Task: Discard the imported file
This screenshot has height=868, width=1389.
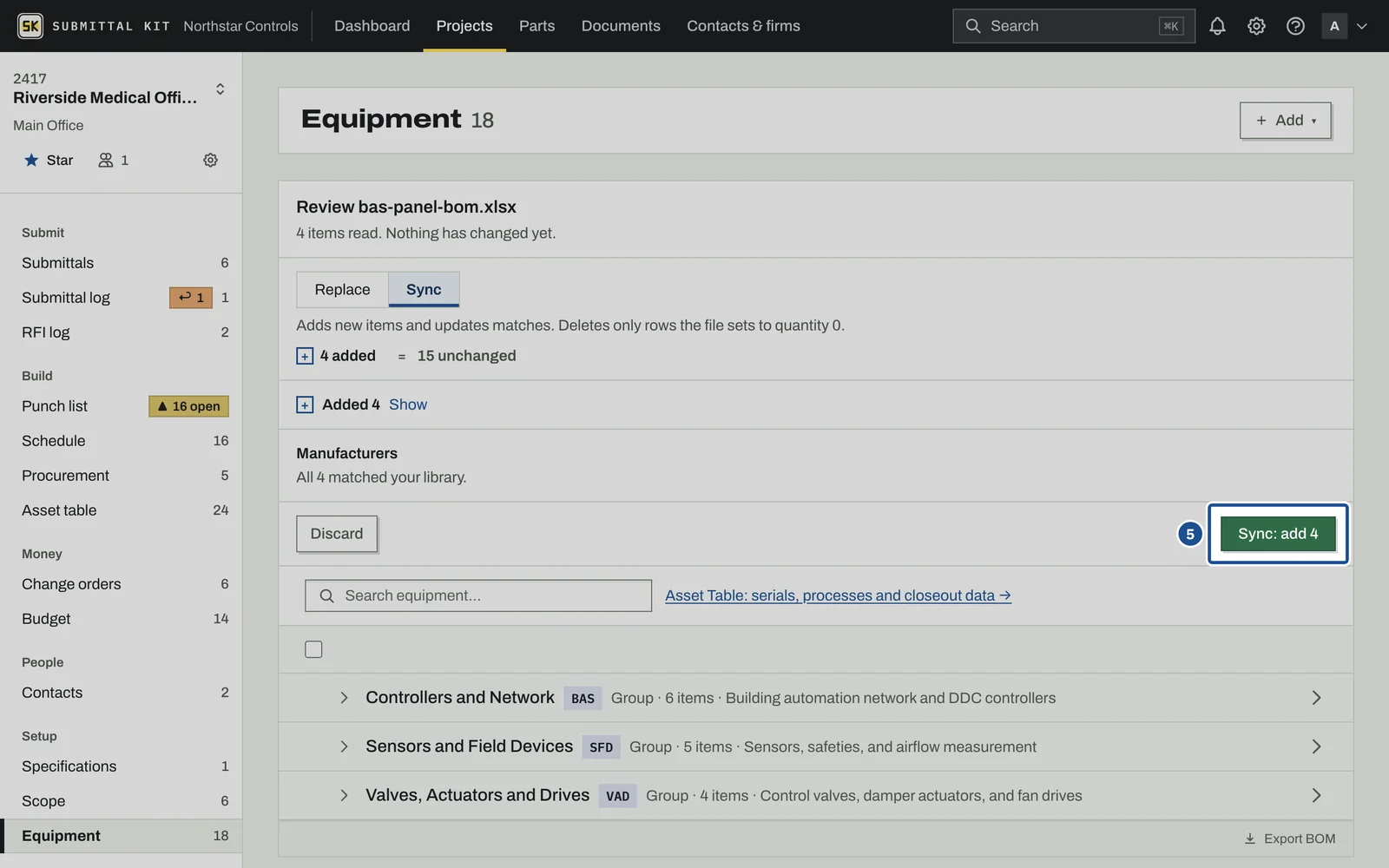Action: pyautogui.click(x=337, y=534)
